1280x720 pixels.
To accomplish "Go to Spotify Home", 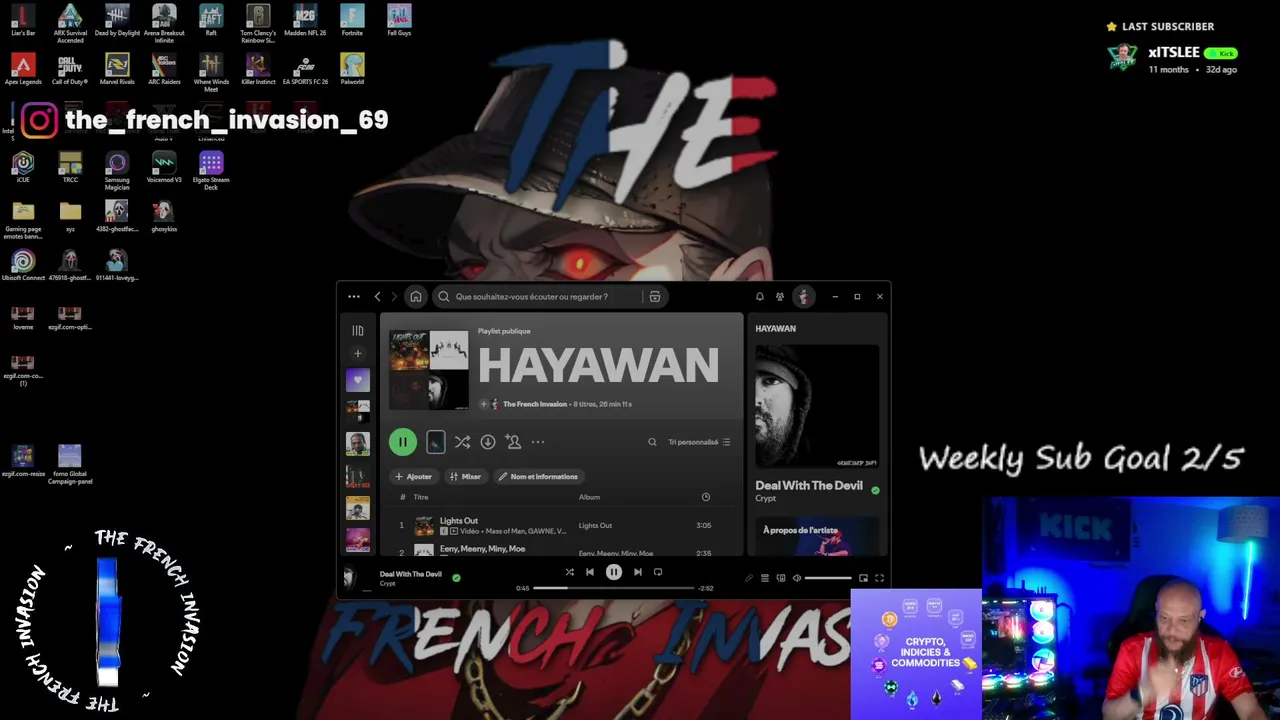I will pos(416,297).
